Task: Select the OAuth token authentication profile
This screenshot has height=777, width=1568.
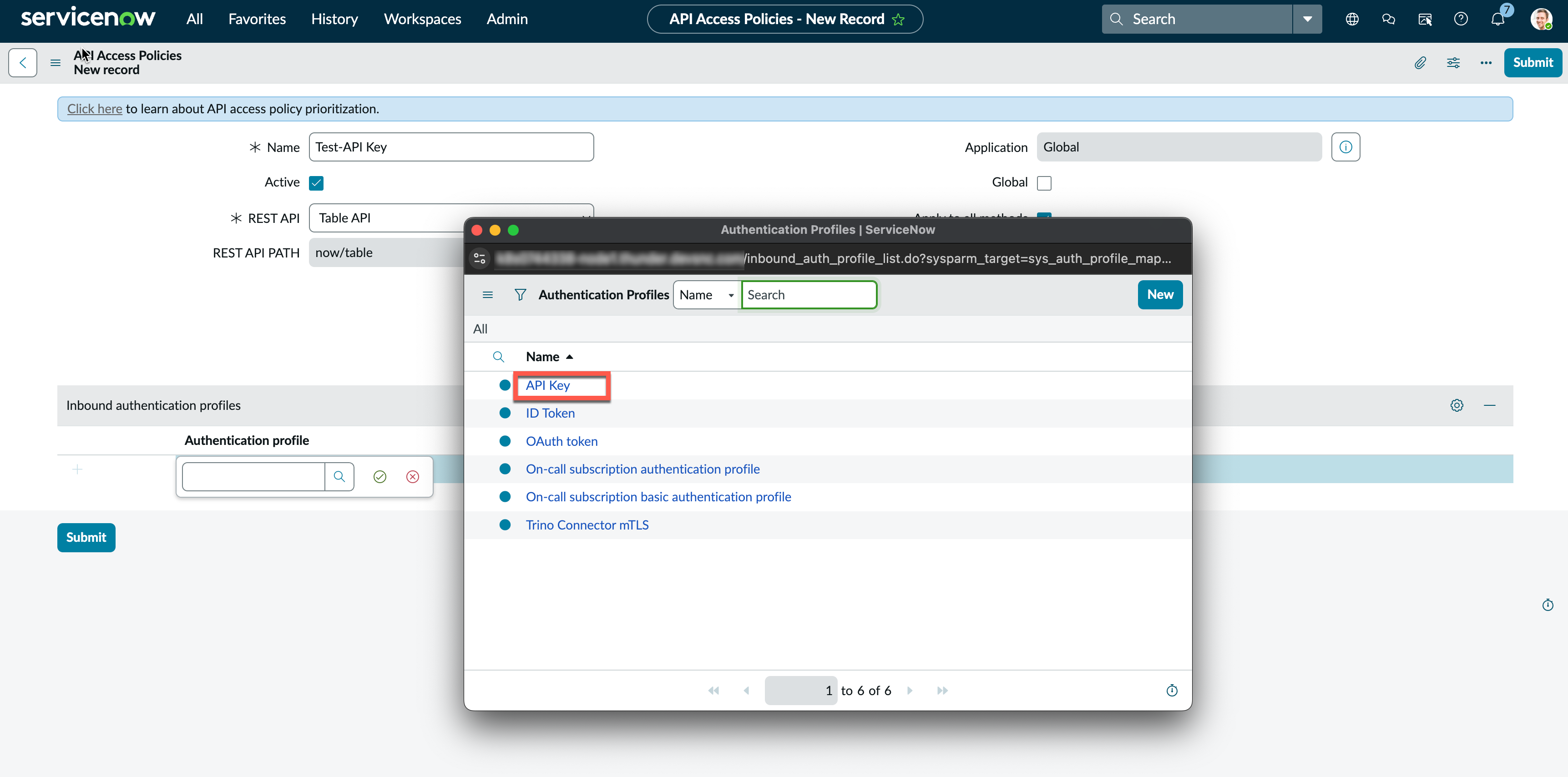Action: pos(562,441)
